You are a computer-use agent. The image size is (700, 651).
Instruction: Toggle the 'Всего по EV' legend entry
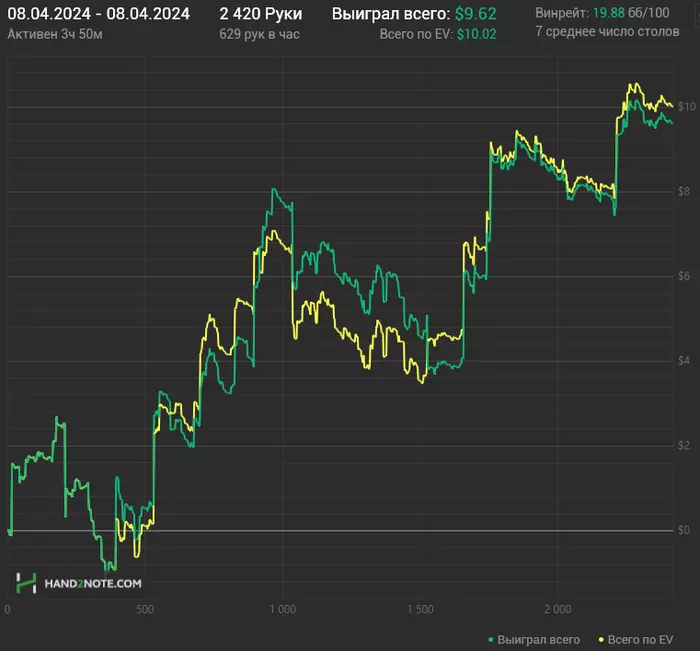(x=636, y=640)
